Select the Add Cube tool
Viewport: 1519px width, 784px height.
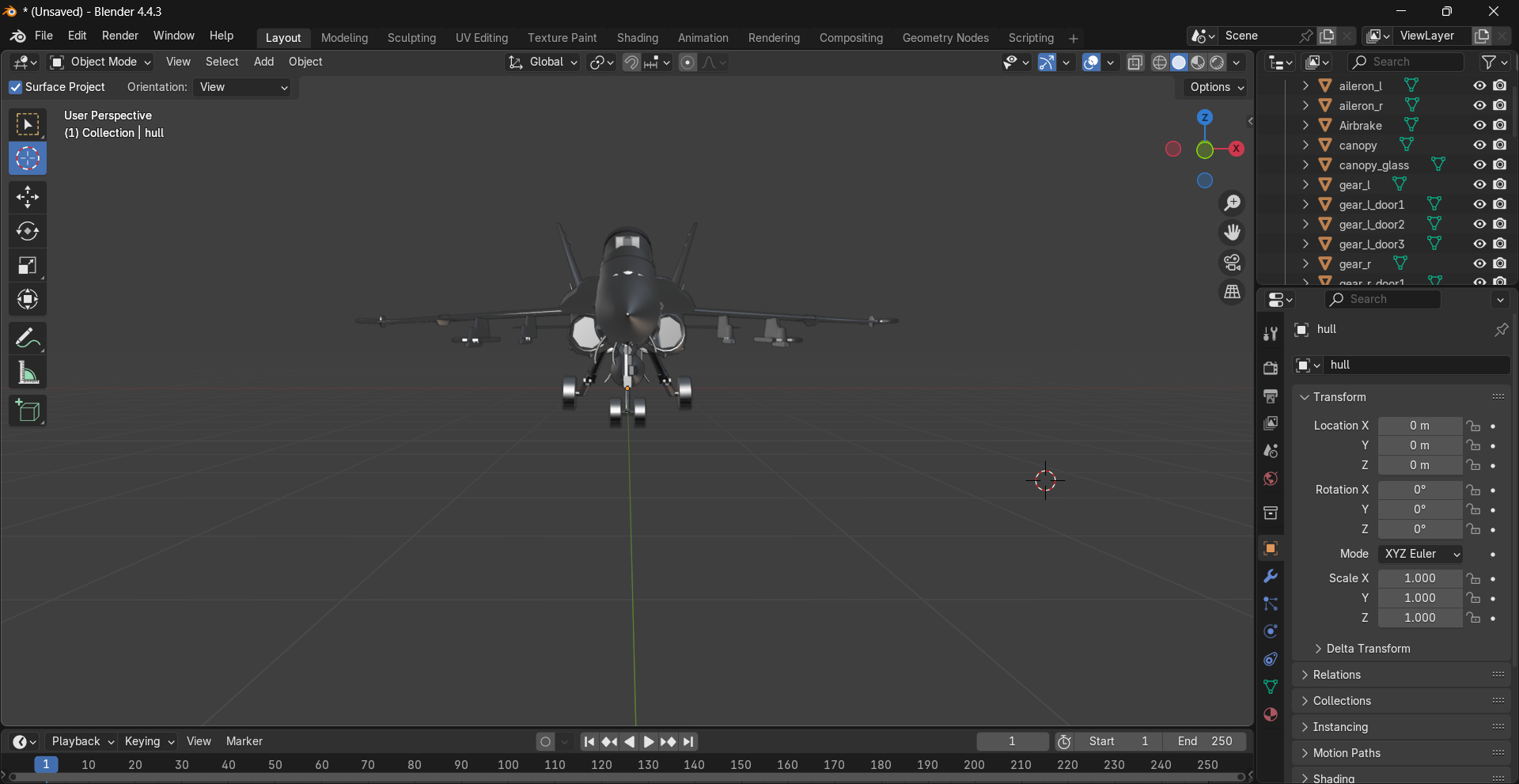click(28, 411)
